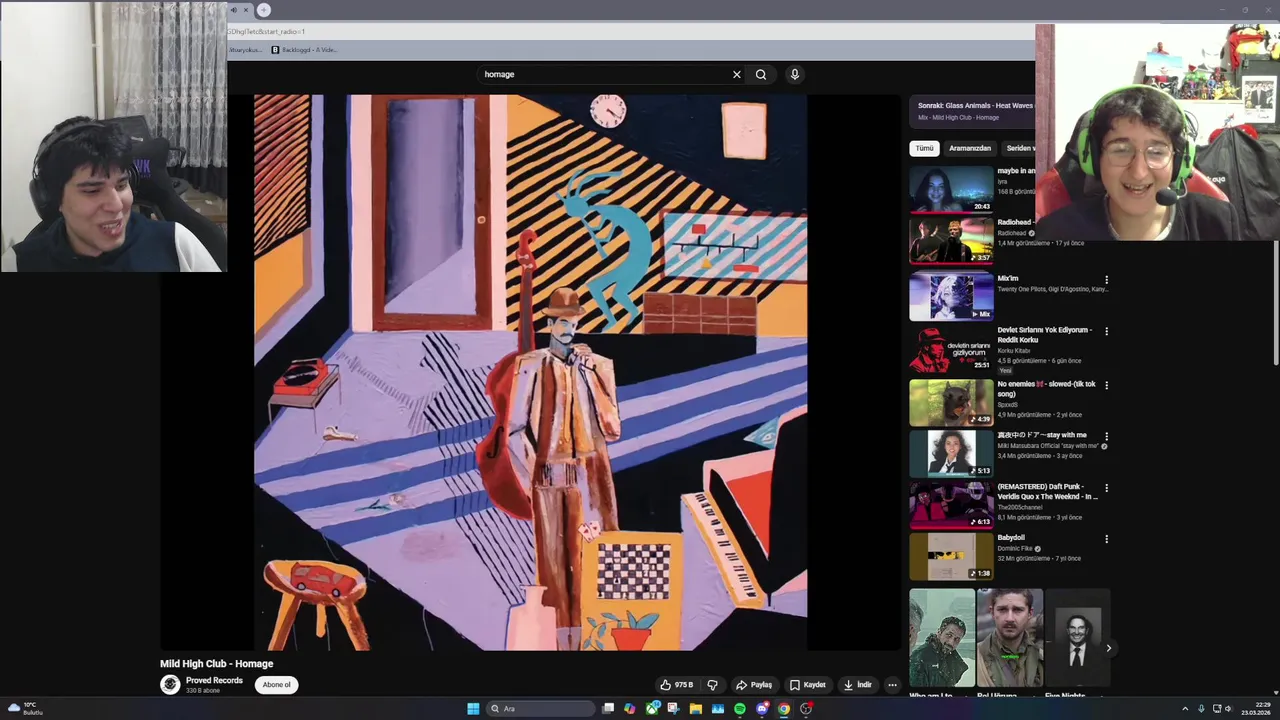Open 'maybe in an...' video thumbnail
The width and height of the screenshot is (1280, 720).
951,189
